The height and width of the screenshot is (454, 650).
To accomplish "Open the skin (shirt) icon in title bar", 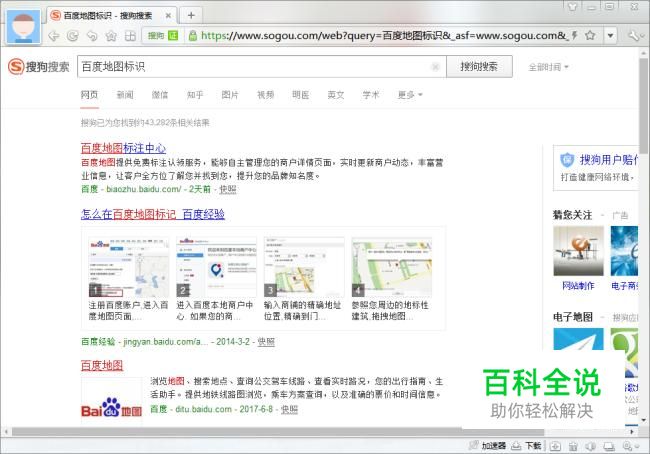I will pyautogui.click(x=573, y=6).
